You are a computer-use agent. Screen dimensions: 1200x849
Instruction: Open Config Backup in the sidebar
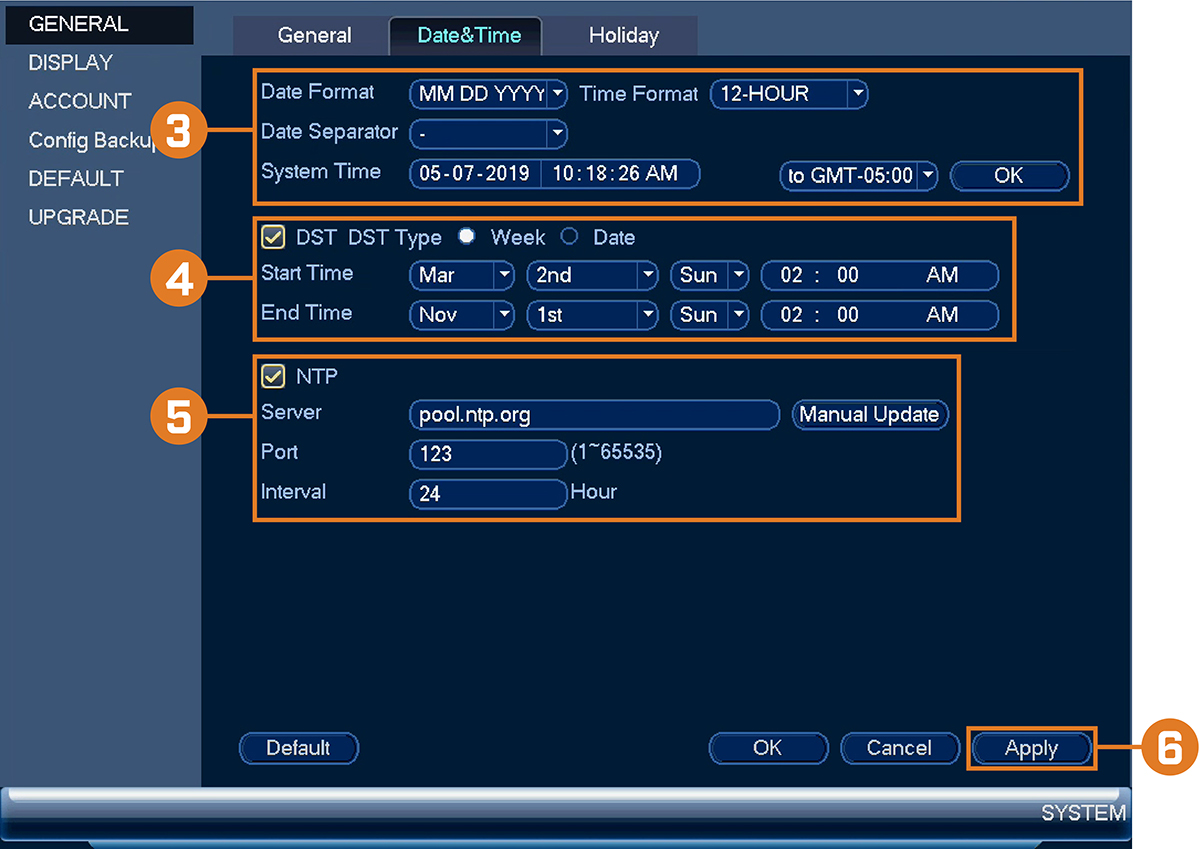(93, 140)
